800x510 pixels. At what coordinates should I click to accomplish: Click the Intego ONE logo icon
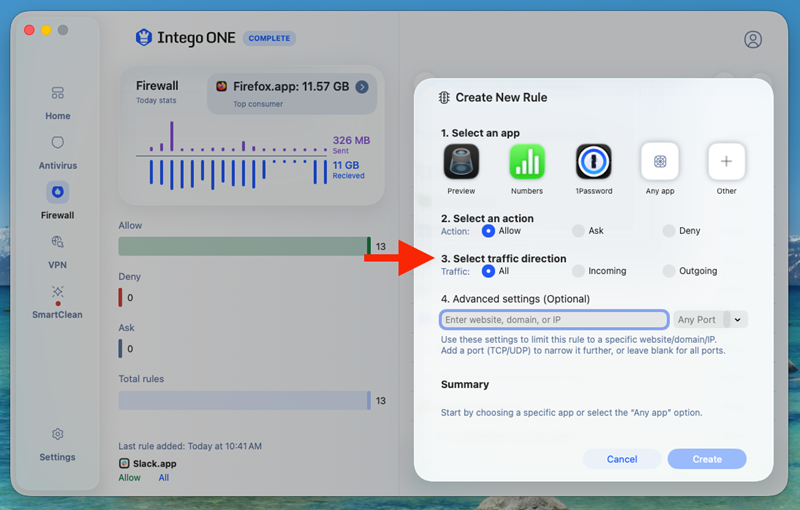coord(144,38)
